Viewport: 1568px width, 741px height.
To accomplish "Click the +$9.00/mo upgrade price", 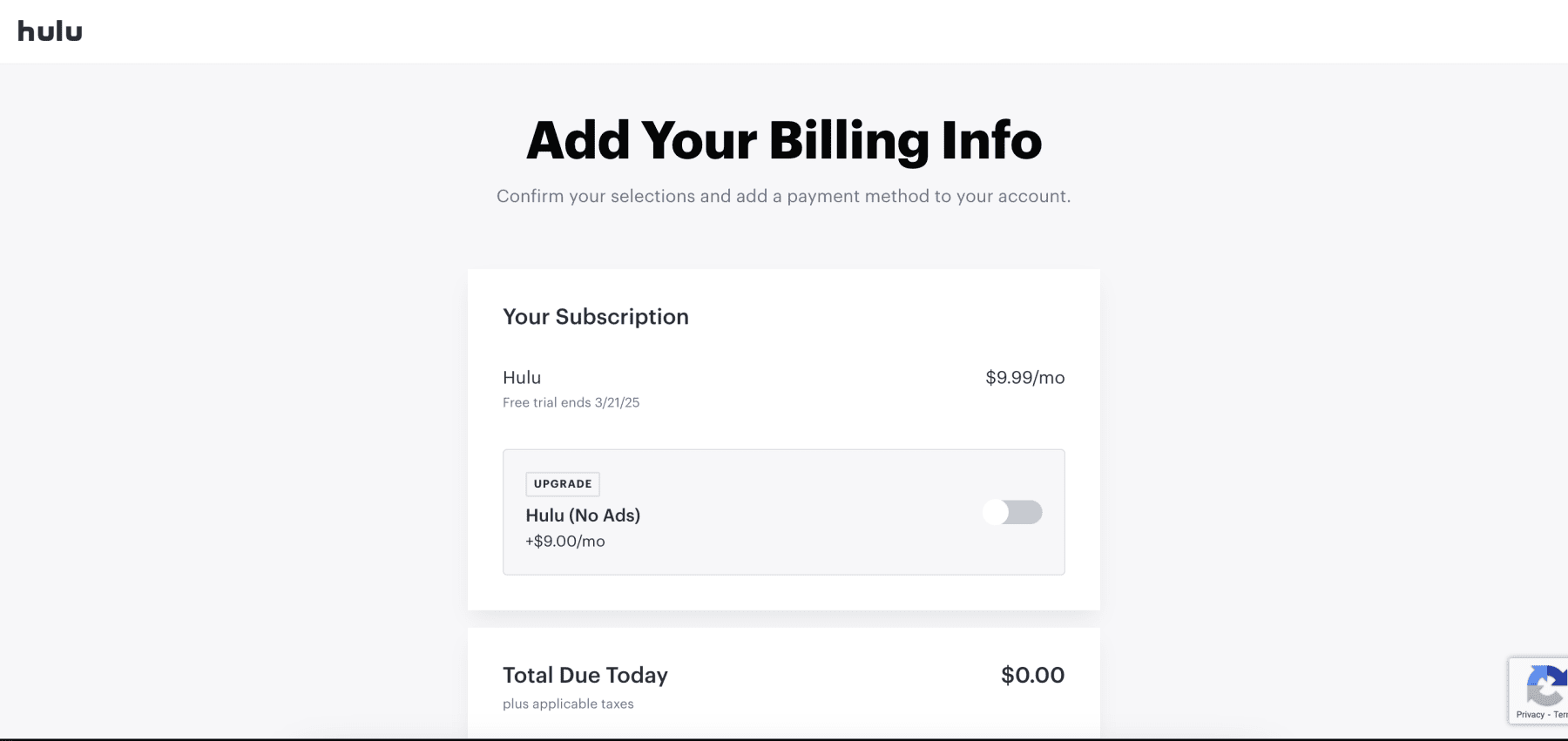I will [565, 541].
